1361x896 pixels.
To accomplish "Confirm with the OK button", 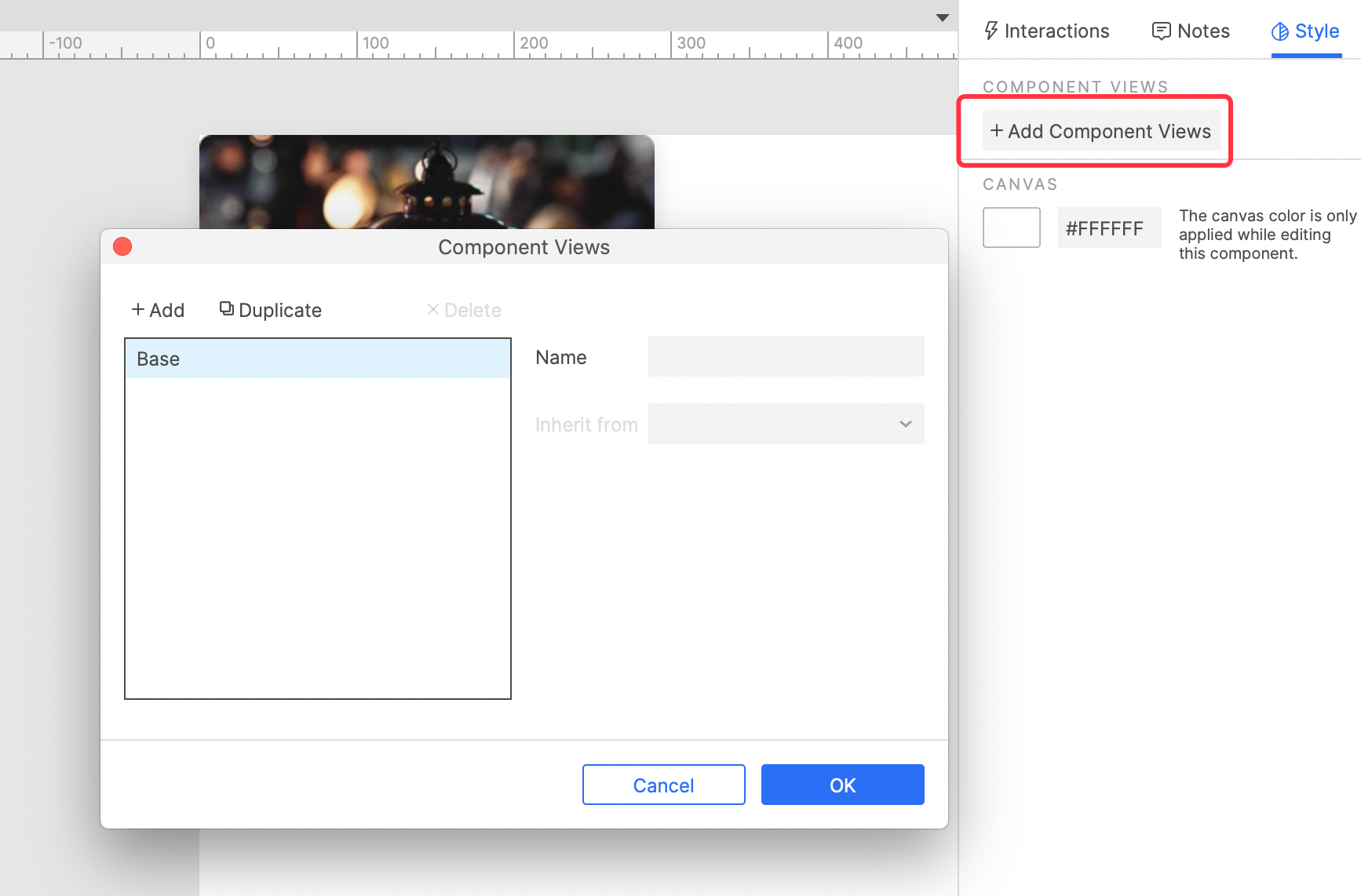I will (x=842, y=785).
